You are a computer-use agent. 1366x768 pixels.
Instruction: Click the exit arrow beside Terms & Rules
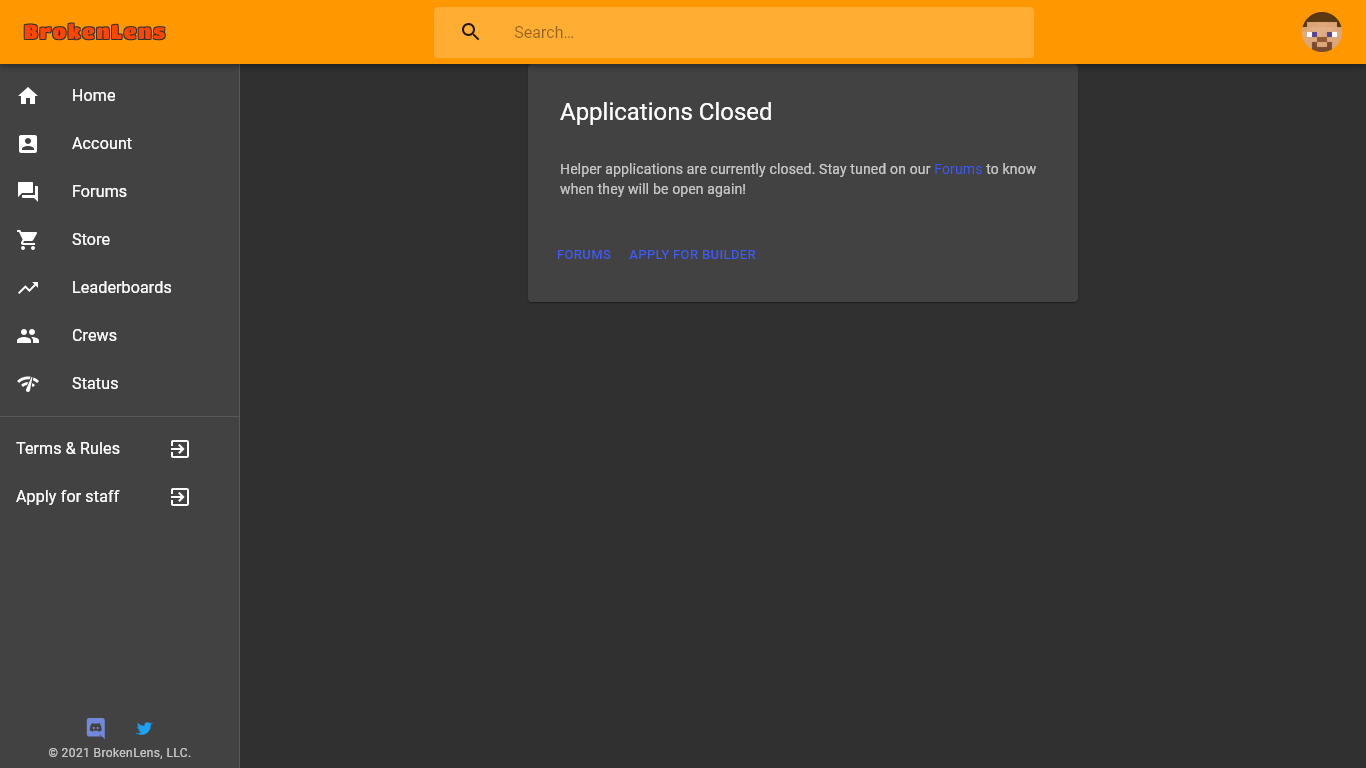(180, 449)
